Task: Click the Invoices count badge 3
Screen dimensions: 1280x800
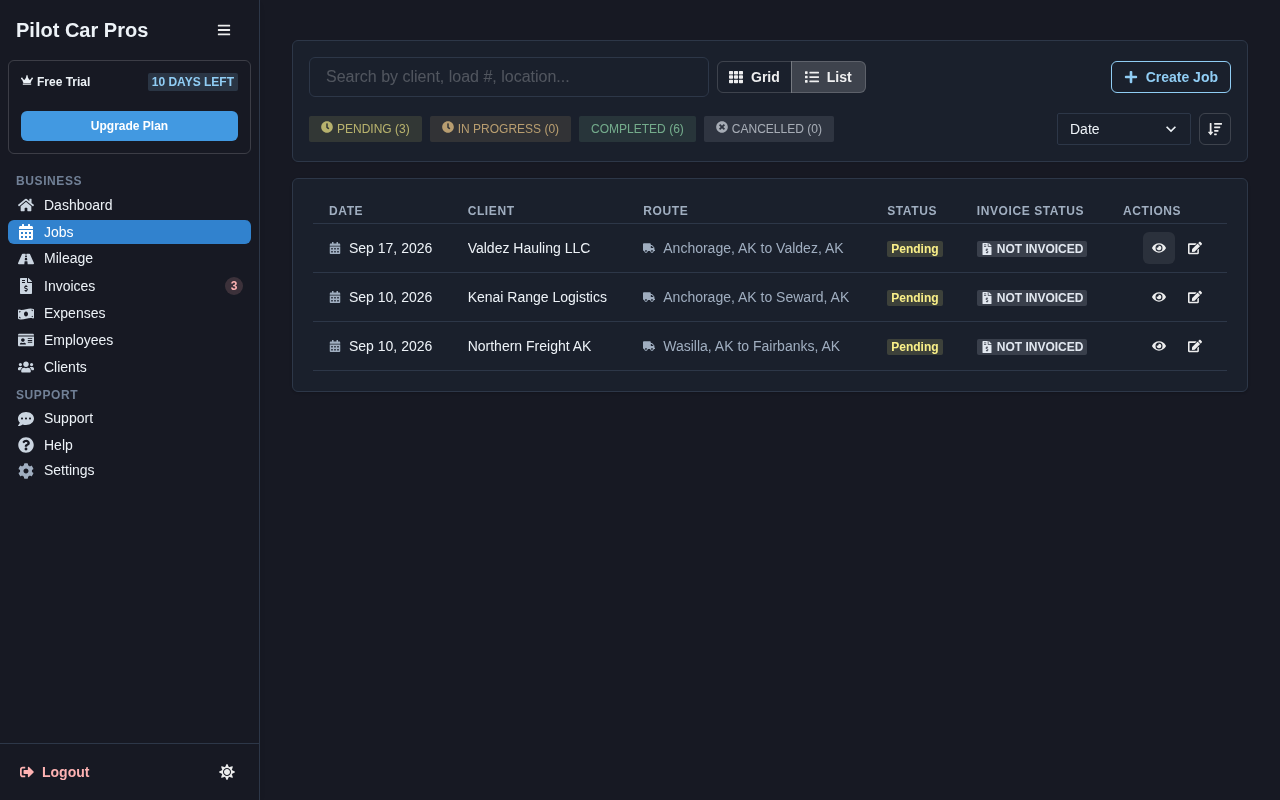Action: tap(234, 286)
